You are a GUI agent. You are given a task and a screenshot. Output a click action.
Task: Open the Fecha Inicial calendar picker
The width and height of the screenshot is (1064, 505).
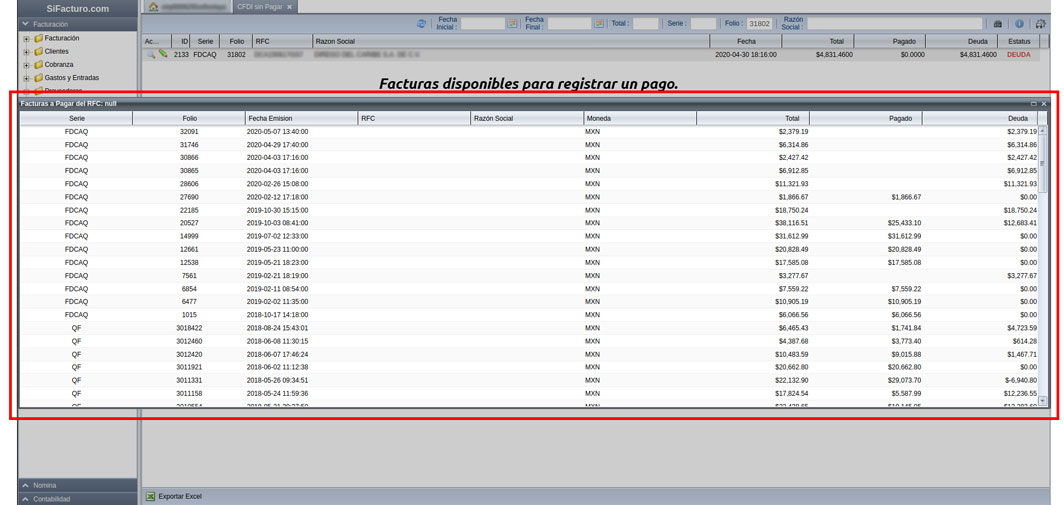click(512, 23)
